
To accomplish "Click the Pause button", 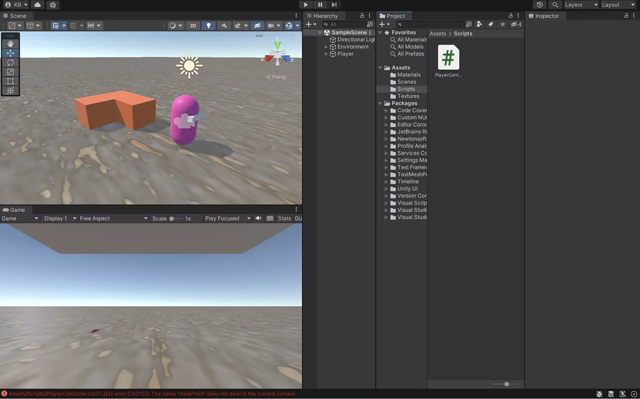I will click(x=320, y=4).
